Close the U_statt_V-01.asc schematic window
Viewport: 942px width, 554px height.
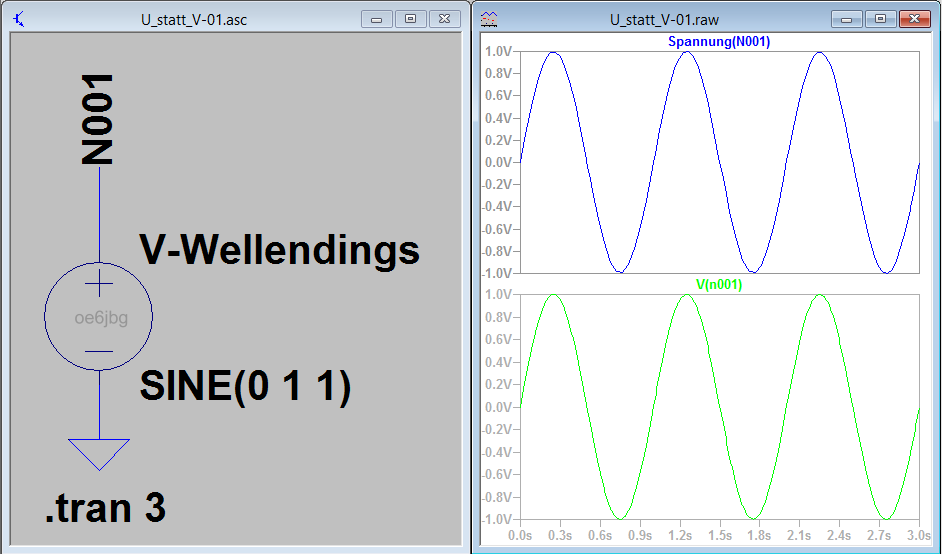445,19
